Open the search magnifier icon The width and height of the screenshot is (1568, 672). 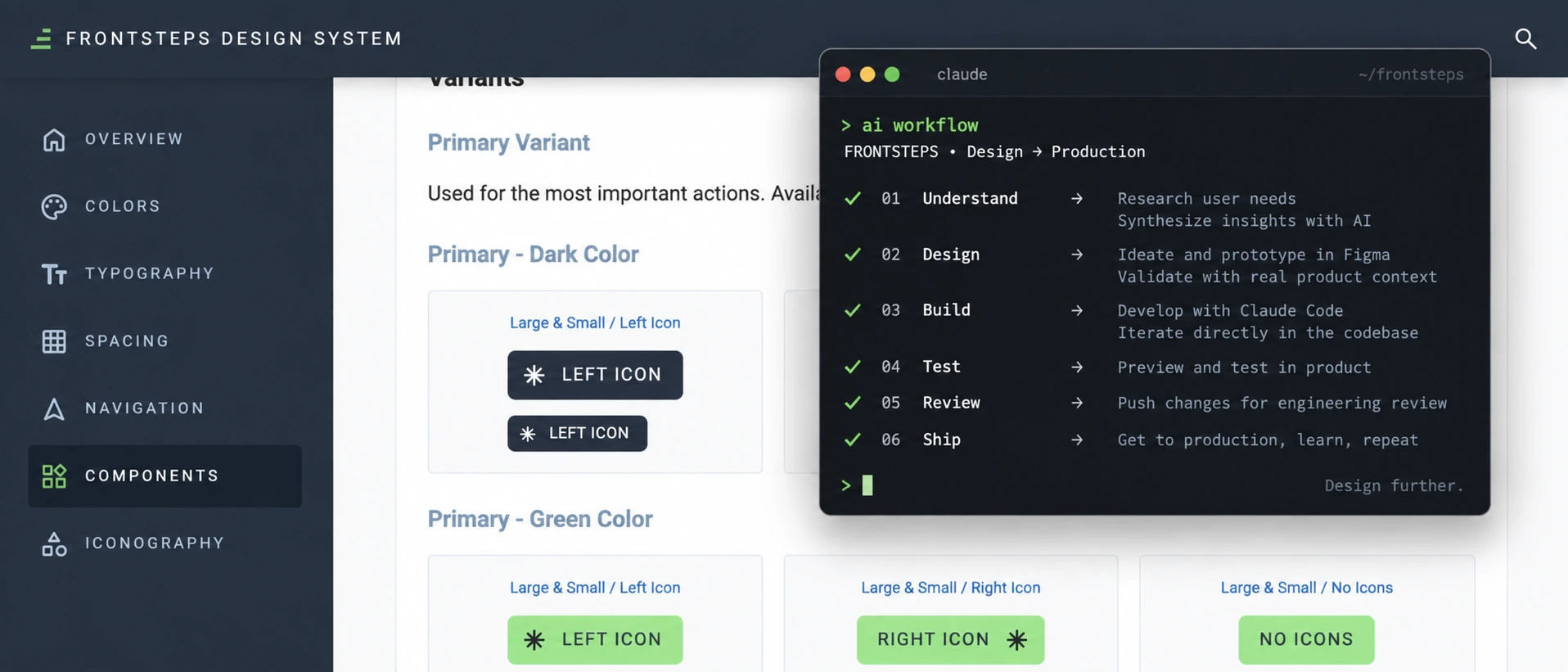tap(1525, 38)
